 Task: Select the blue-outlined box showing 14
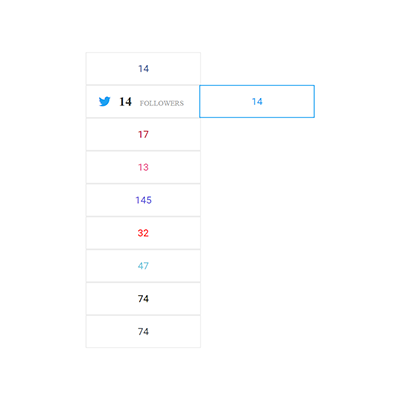click(x=257, y=101)
